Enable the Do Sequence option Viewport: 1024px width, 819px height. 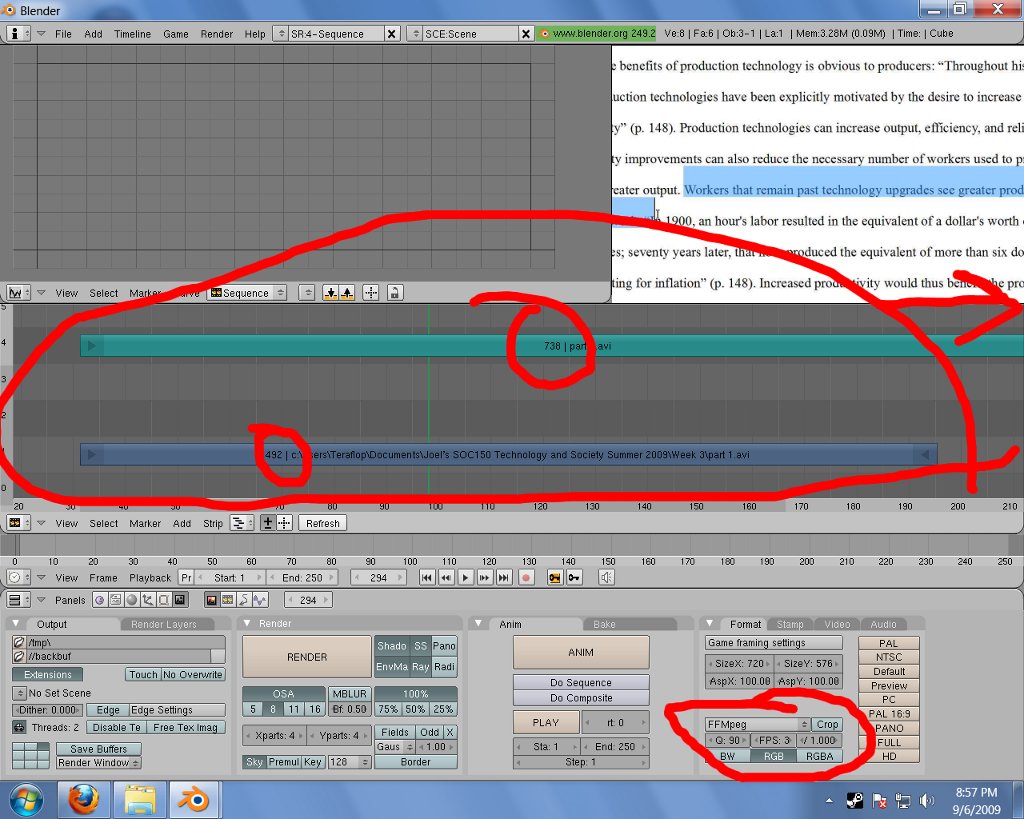[x=581, y=682]
